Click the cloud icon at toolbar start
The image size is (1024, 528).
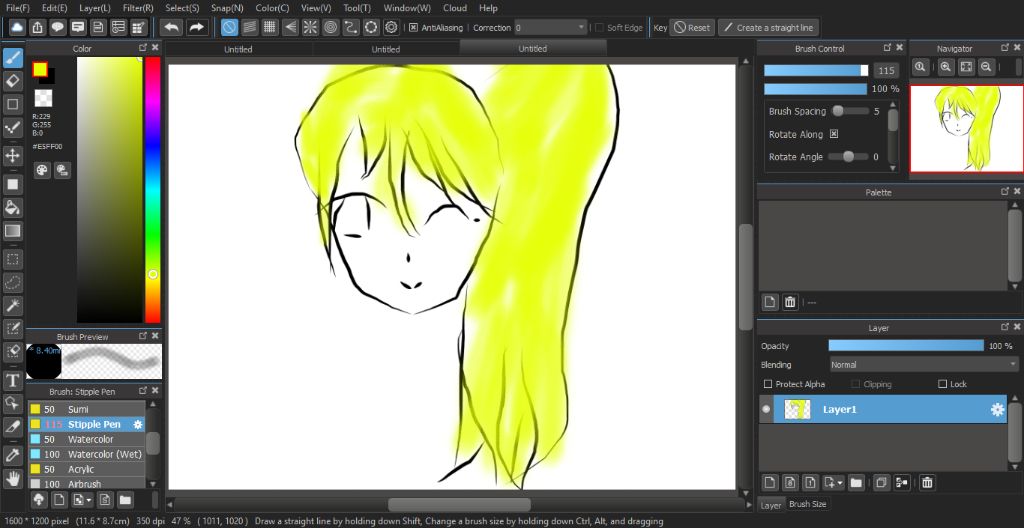click(17, 27)
